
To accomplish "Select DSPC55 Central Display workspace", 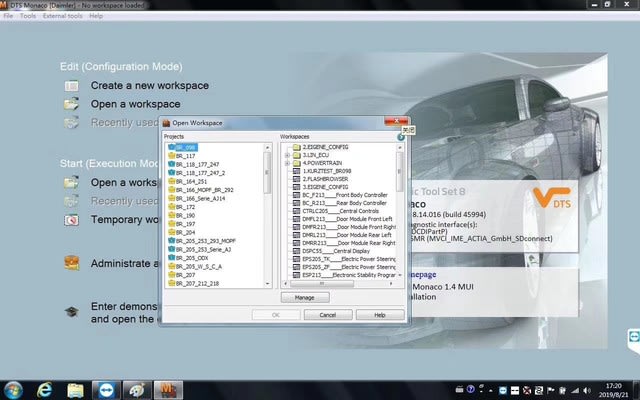I will click(331, 251).
